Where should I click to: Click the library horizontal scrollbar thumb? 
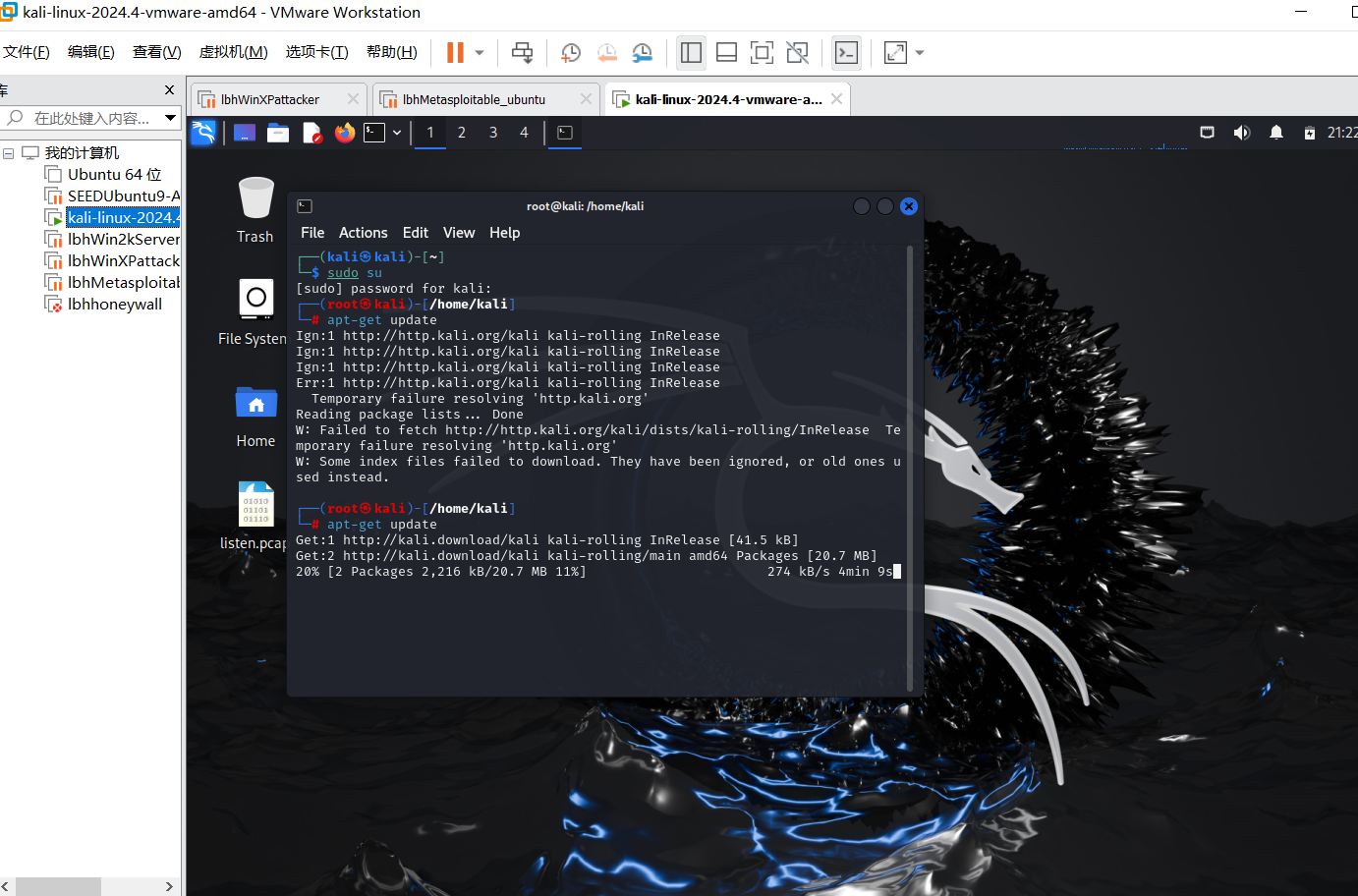[58, 886]
